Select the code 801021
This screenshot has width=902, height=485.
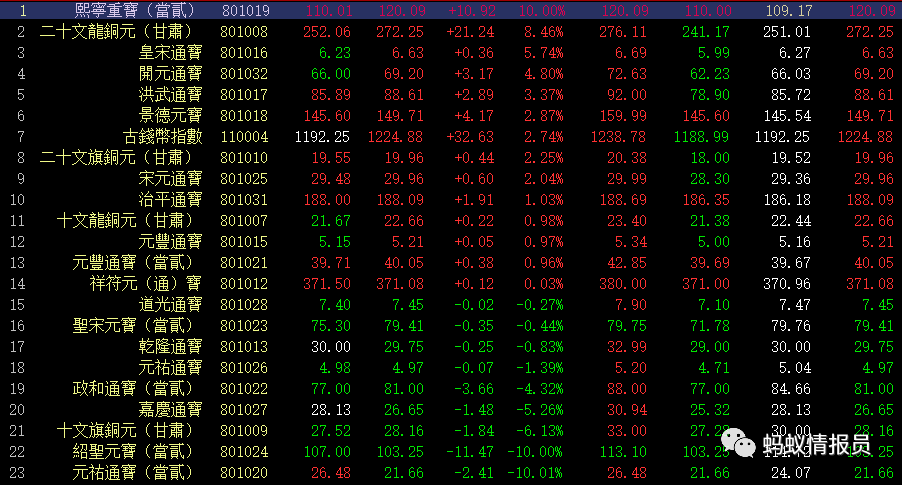tap(244, 263)
